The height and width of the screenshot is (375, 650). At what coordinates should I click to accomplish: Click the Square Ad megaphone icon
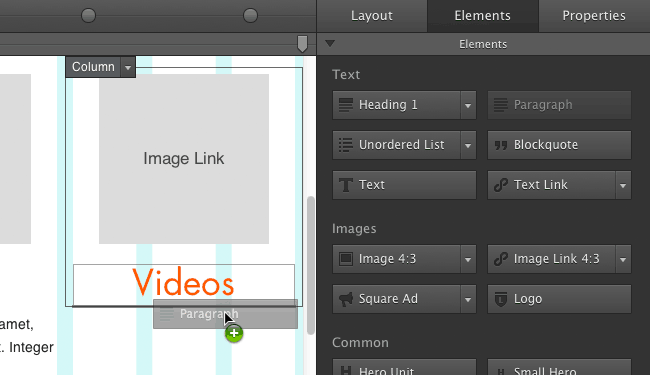(346, 299)
